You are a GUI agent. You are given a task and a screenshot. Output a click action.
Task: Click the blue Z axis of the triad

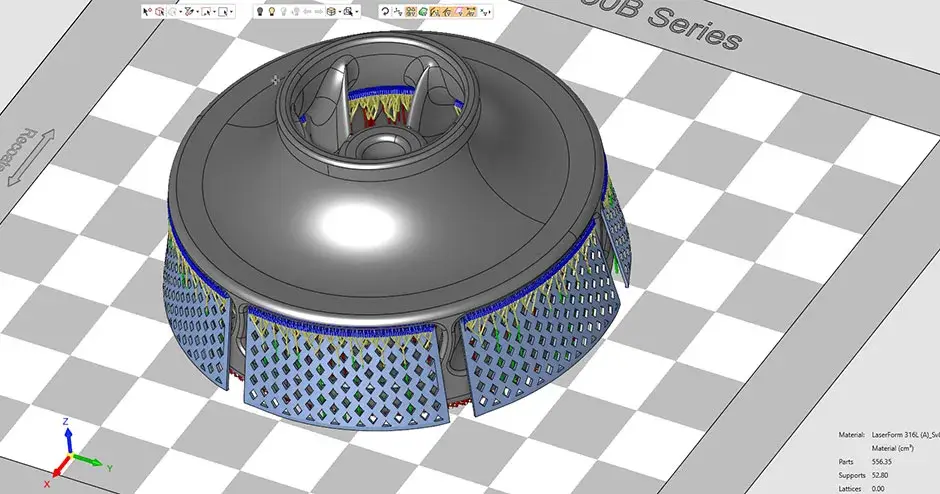[67, 438]
